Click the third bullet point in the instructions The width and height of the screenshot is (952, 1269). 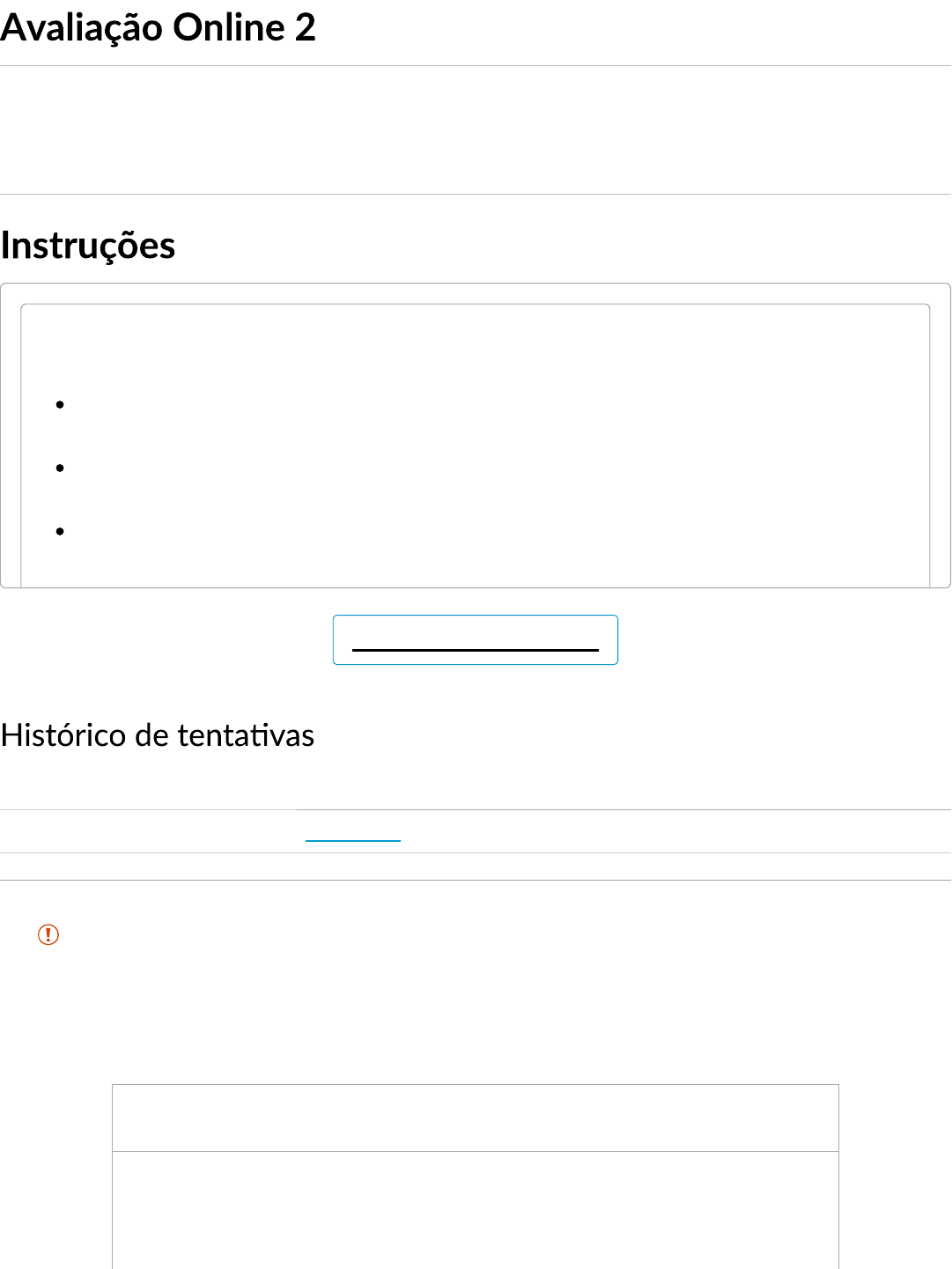[60, 532]
